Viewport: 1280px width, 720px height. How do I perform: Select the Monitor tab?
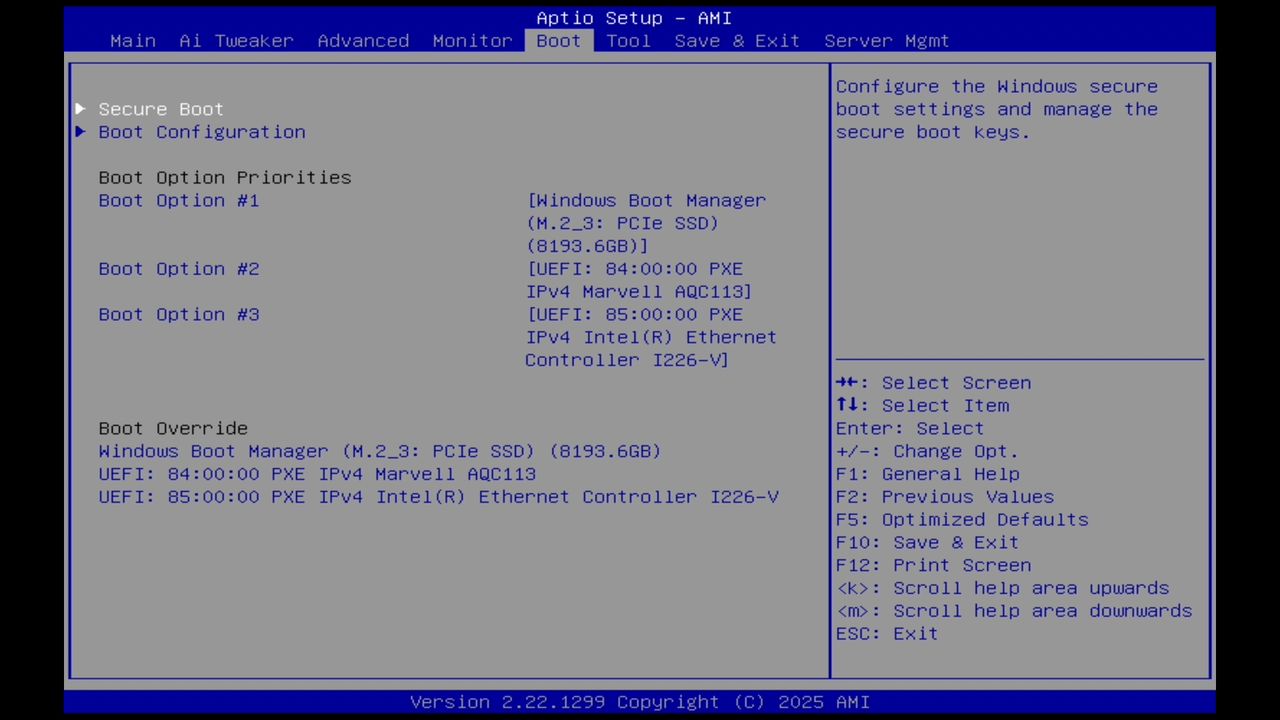coord(471,40)
